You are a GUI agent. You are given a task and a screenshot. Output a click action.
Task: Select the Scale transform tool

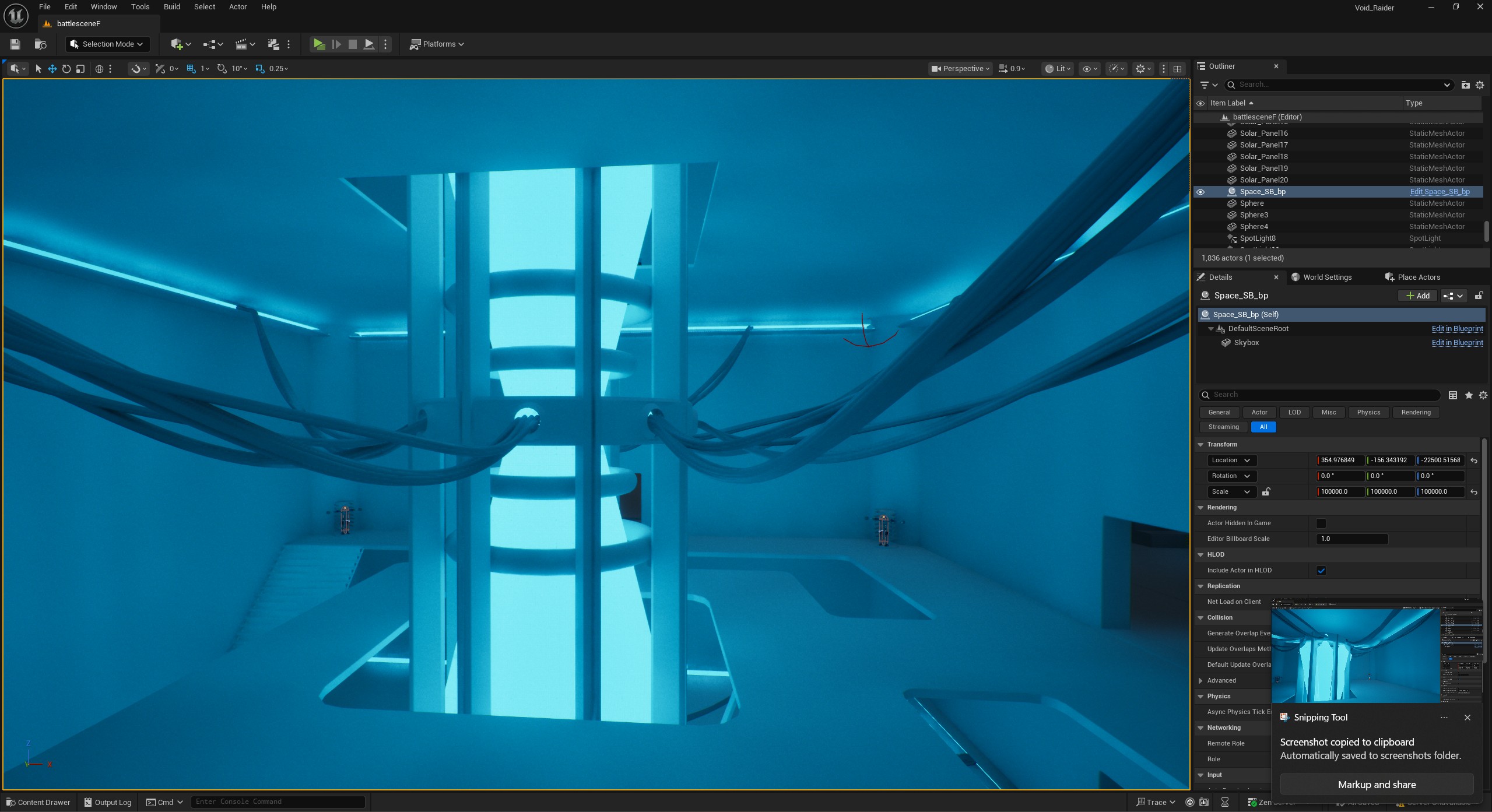click(x=80, y=69)
